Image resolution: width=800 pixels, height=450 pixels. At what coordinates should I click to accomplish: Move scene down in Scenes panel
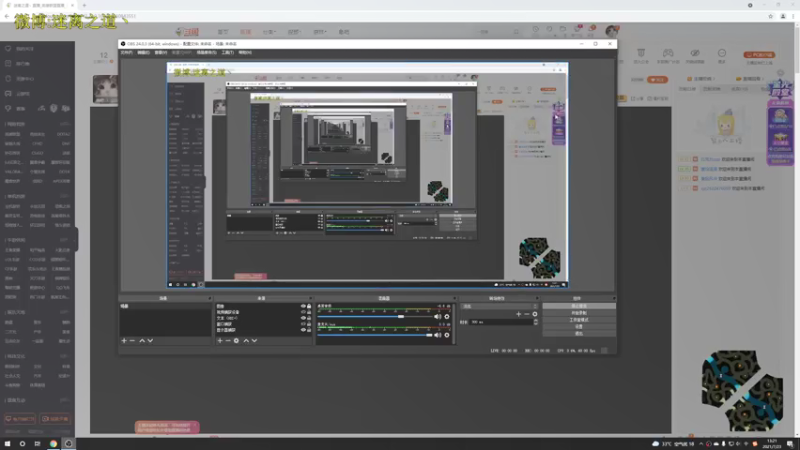pos(150,340)
